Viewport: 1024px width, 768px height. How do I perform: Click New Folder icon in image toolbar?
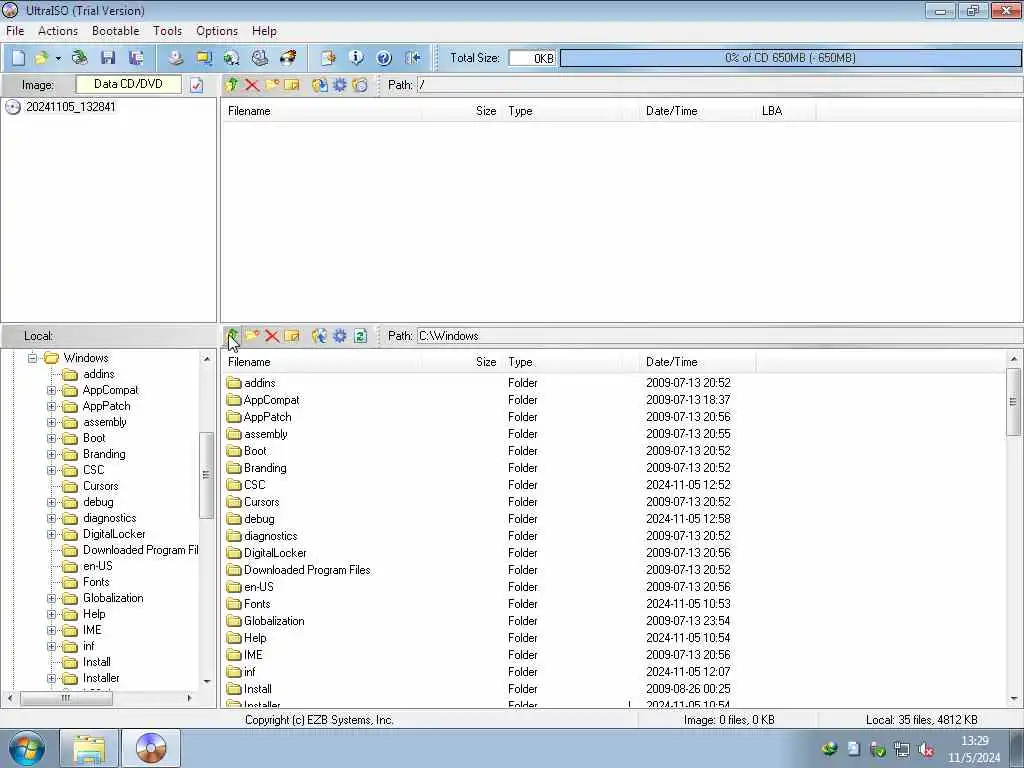272,85
